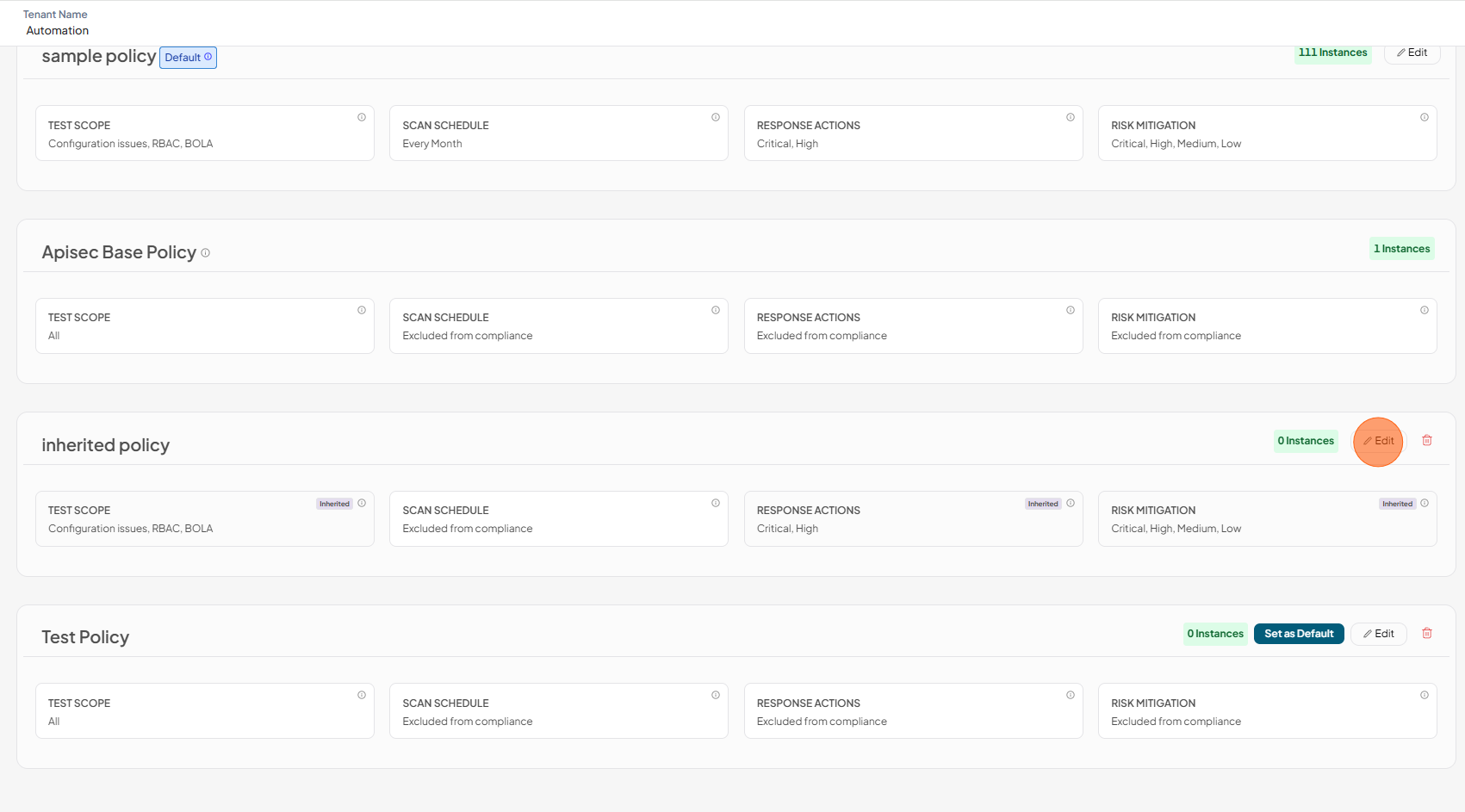The width and height of the screenshot is (1465, 812).
Task: Open info icon on sample policy Test Scope card
Action: 362,117
